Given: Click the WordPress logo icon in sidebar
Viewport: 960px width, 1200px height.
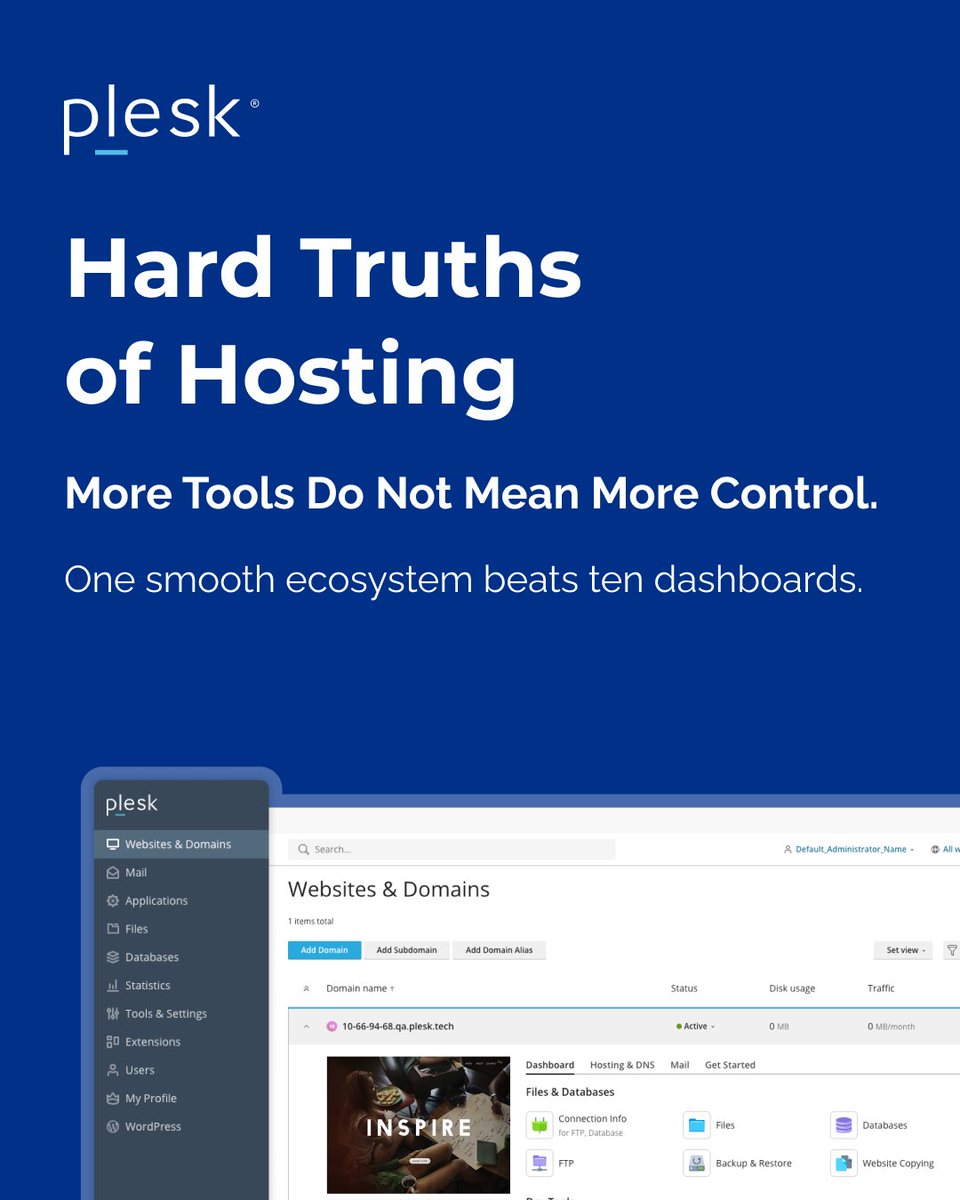Looking at the screenshot, I should click(x=113, y=1126).
